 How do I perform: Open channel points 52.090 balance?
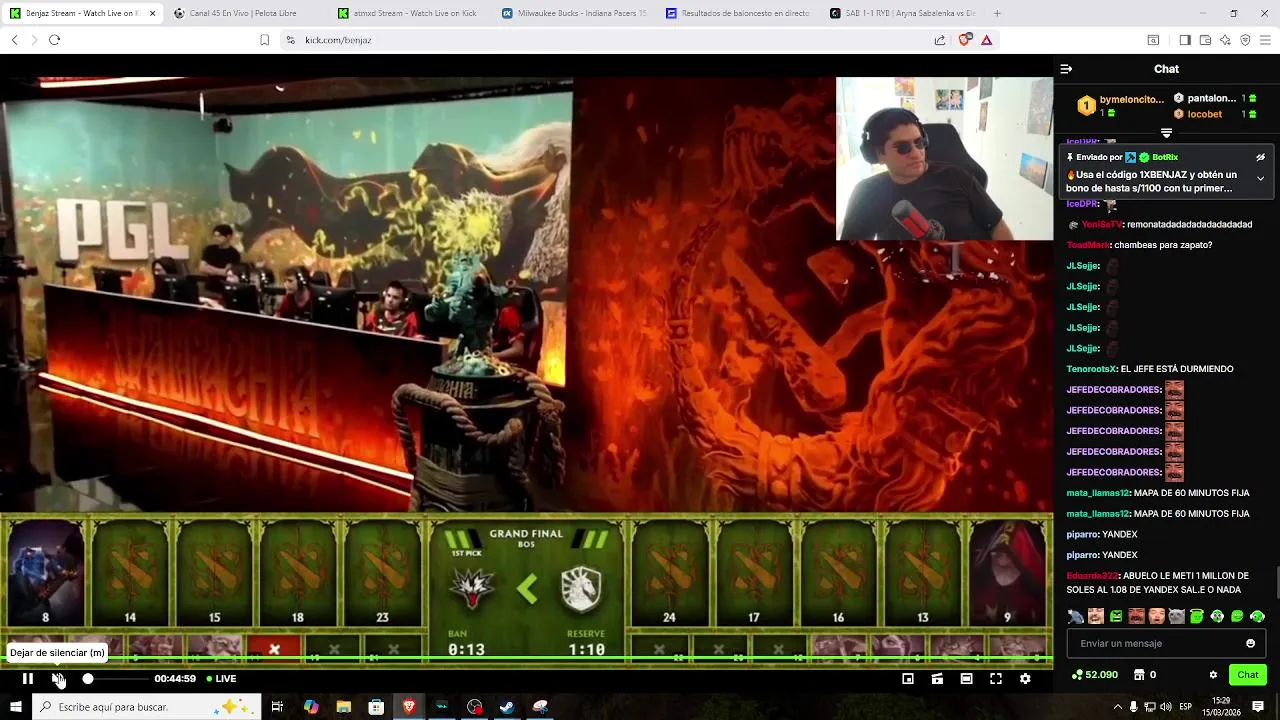pyautogui.click(x=1094, y=675)
